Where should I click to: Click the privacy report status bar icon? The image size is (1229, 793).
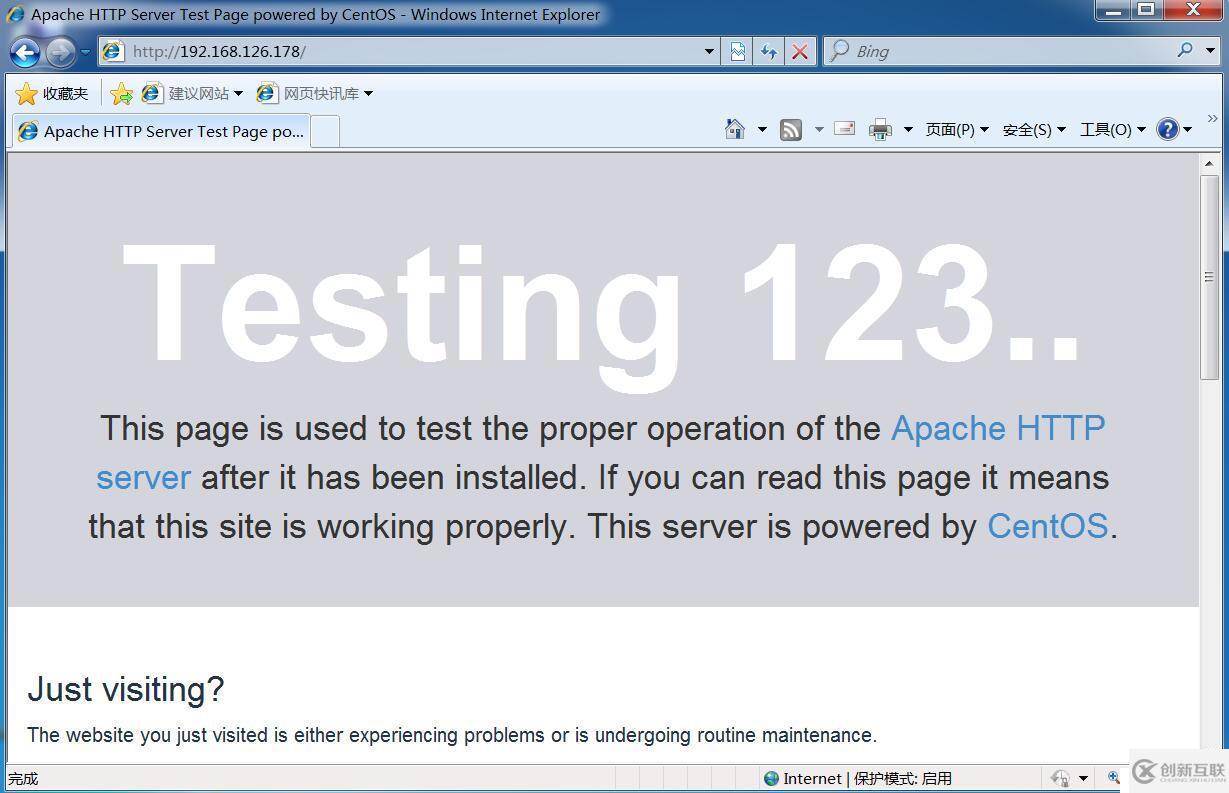[1060, 778]
